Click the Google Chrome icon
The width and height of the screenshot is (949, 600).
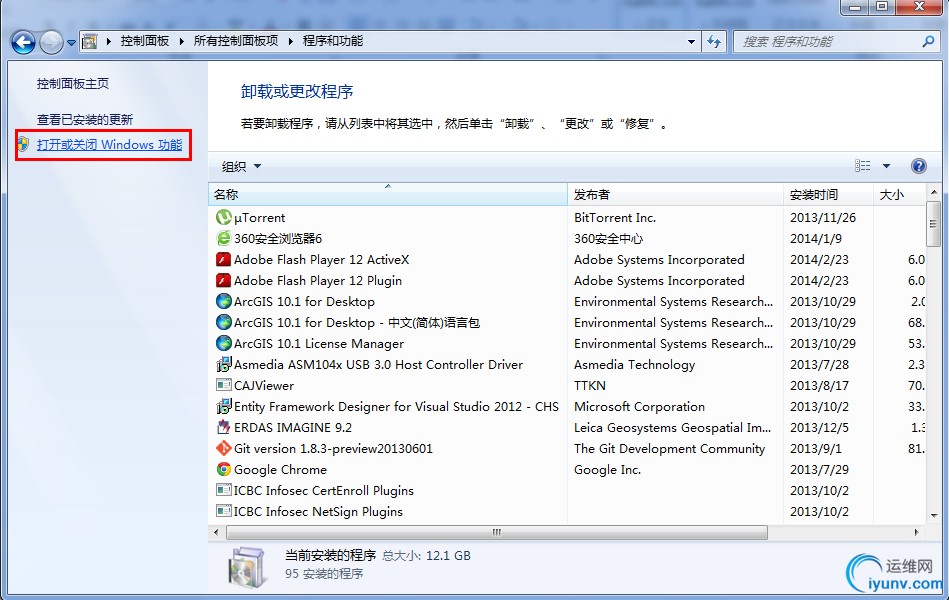(x=224, y=469)
